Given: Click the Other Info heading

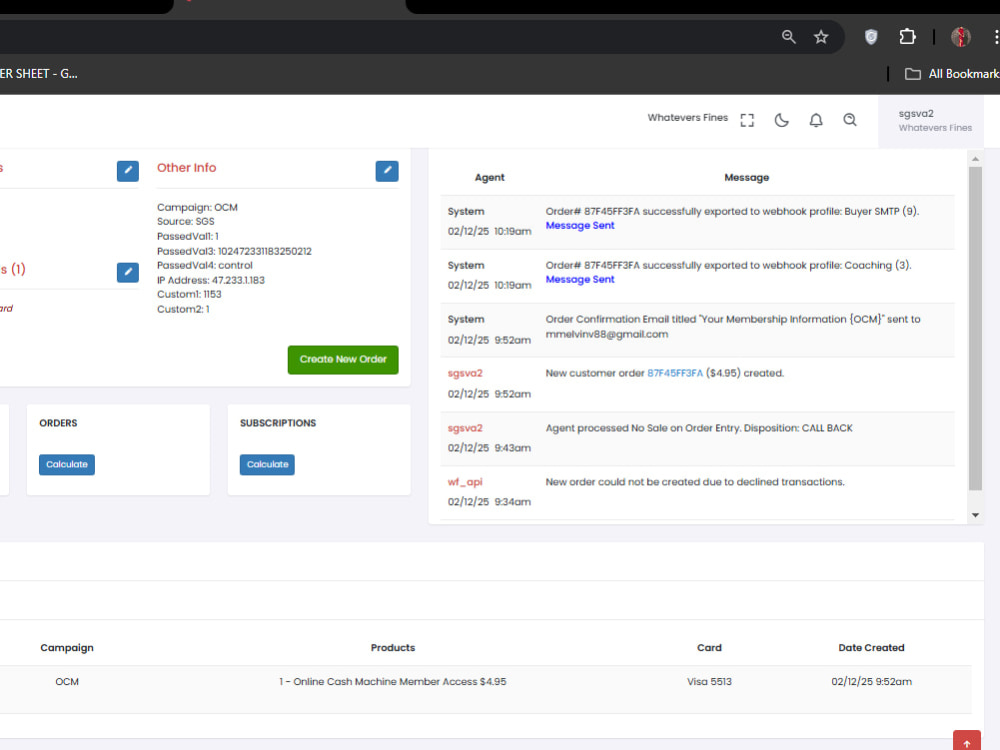Looking at the screenshot, I should [186, 168].
